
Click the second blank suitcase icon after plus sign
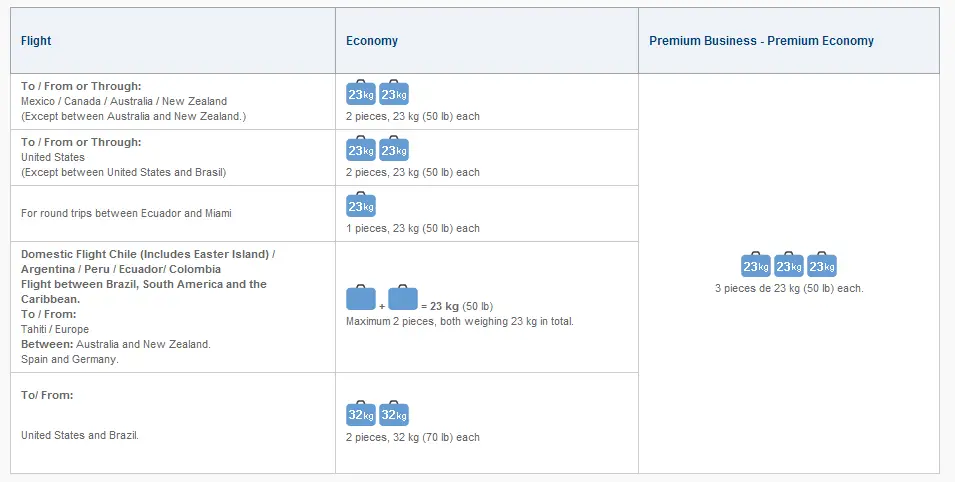pyautogui.click(x=403, y=297)
